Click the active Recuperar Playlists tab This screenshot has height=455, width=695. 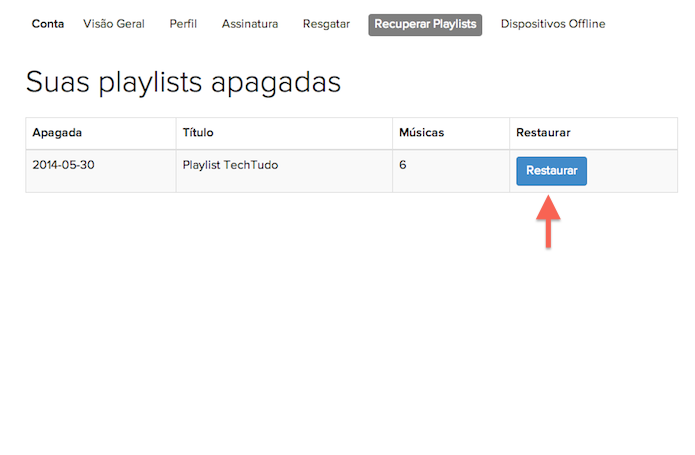click(425, 24)
